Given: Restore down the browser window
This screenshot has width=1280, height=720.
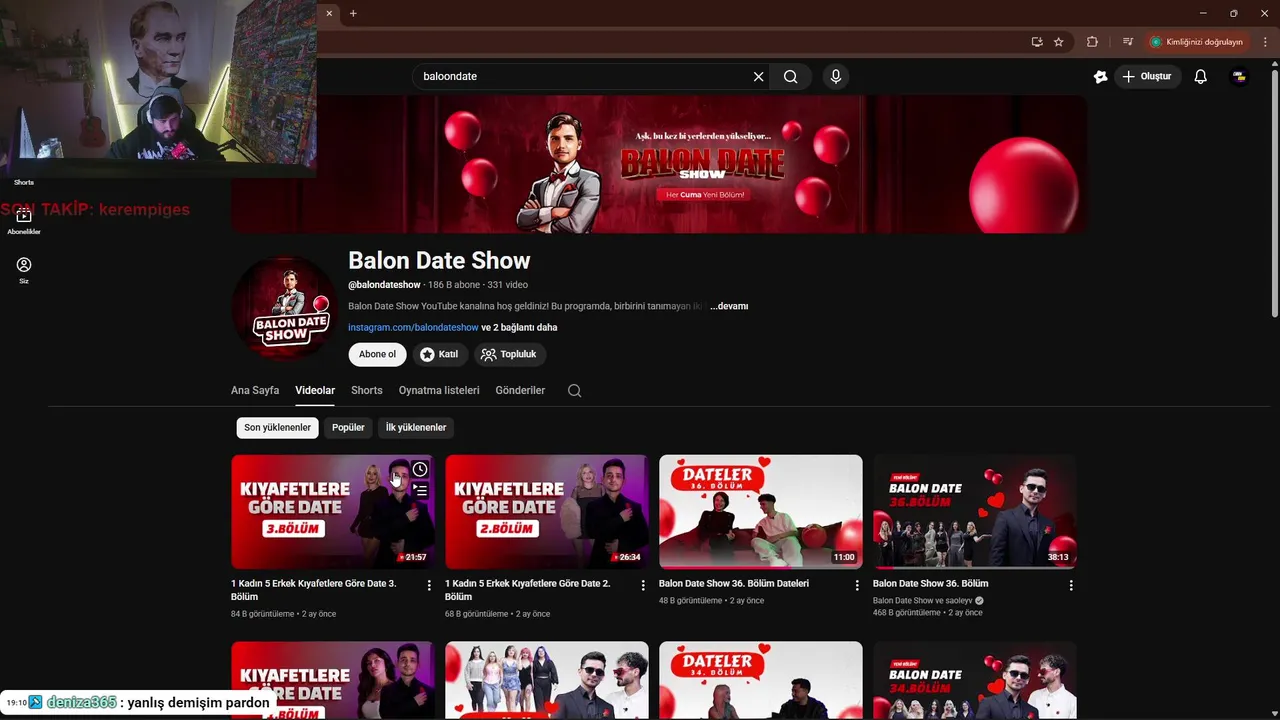Looking at the screenshot, I should [x=1234, y=13].
